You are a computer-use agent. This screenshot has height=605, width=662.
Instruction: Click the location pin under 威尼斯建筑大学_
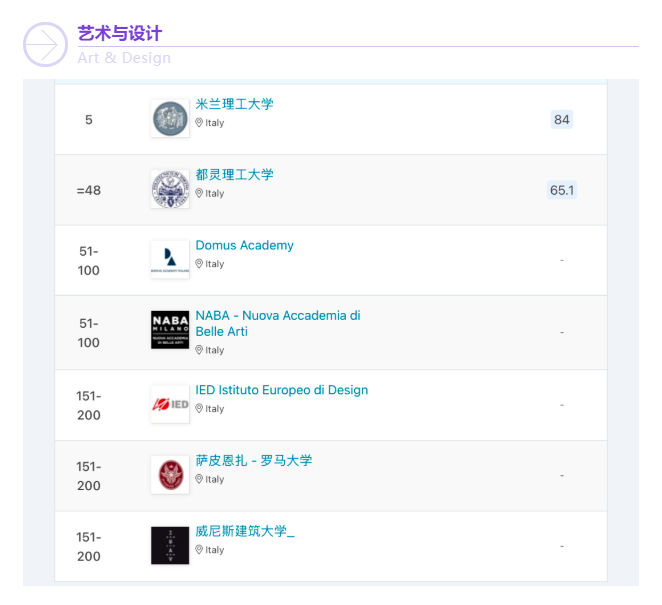coord(199,550)
